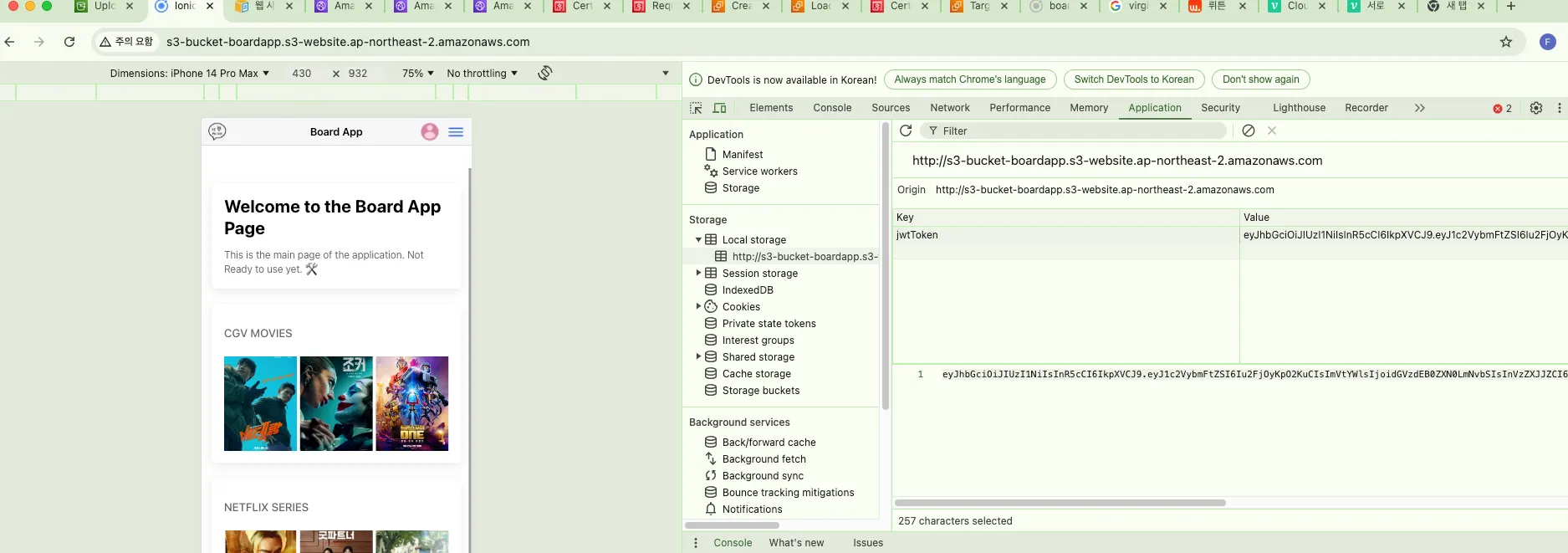Viewport: 1568px width, 553px height.
Task: Open the hamburger menu in Board App
Action: pyautogui.click(x=456, y=132)
